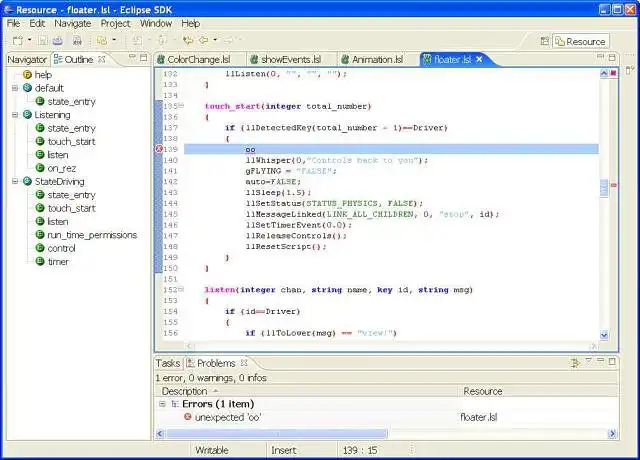The width and height of the screenshot is (640, 460).
Task: Fold the listen block at line 152
Action: [x=181, y=289]
